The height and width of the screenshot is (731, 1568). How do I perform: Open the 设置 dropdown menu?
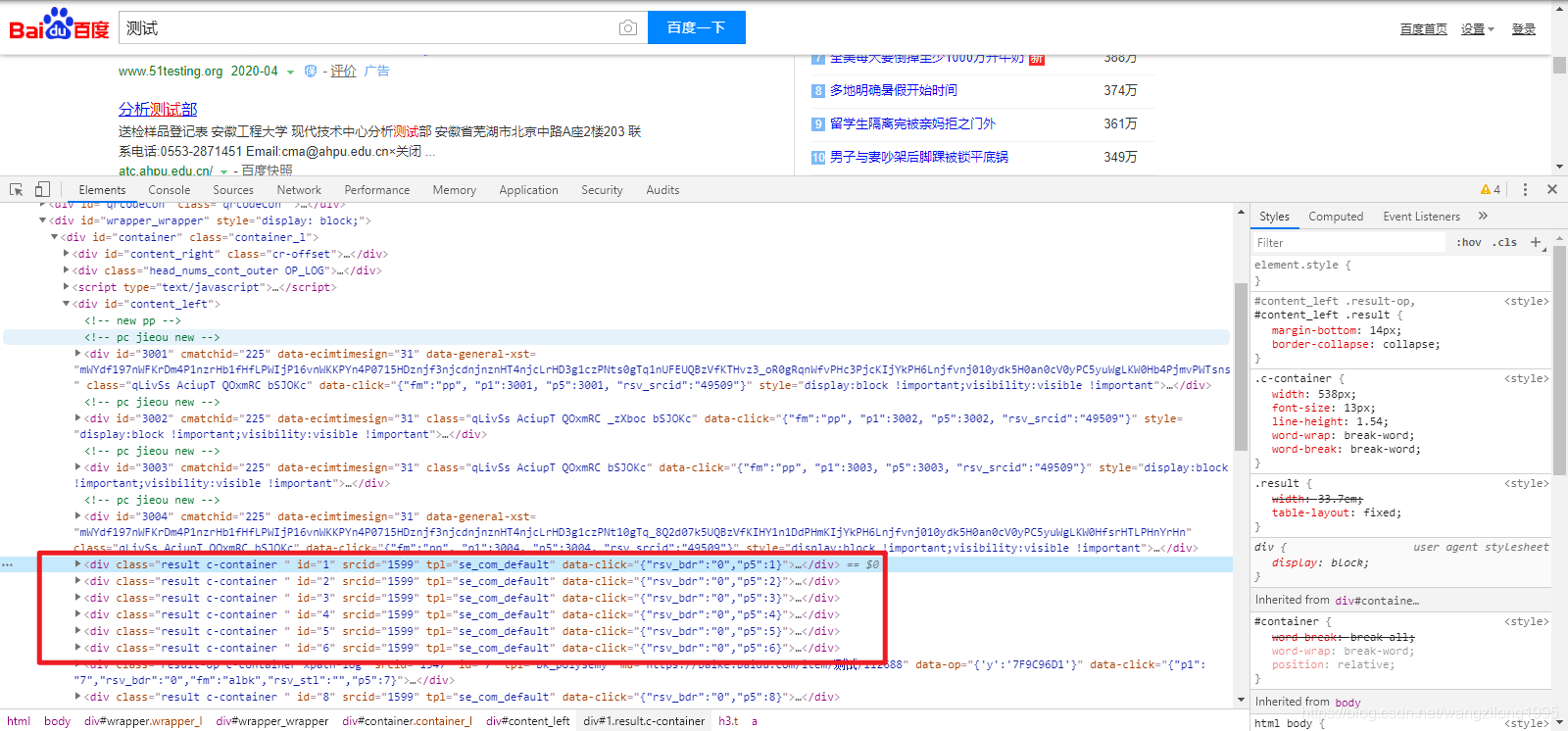click(x=1477, y=29)
